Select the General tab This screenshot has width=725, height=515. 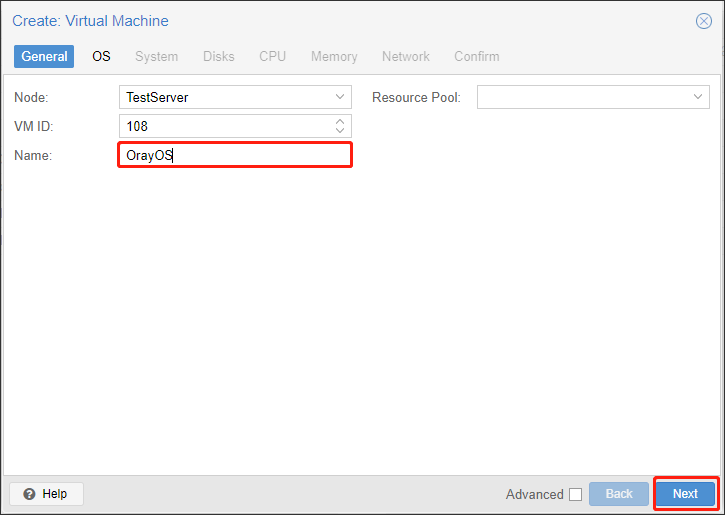(44, 56)
